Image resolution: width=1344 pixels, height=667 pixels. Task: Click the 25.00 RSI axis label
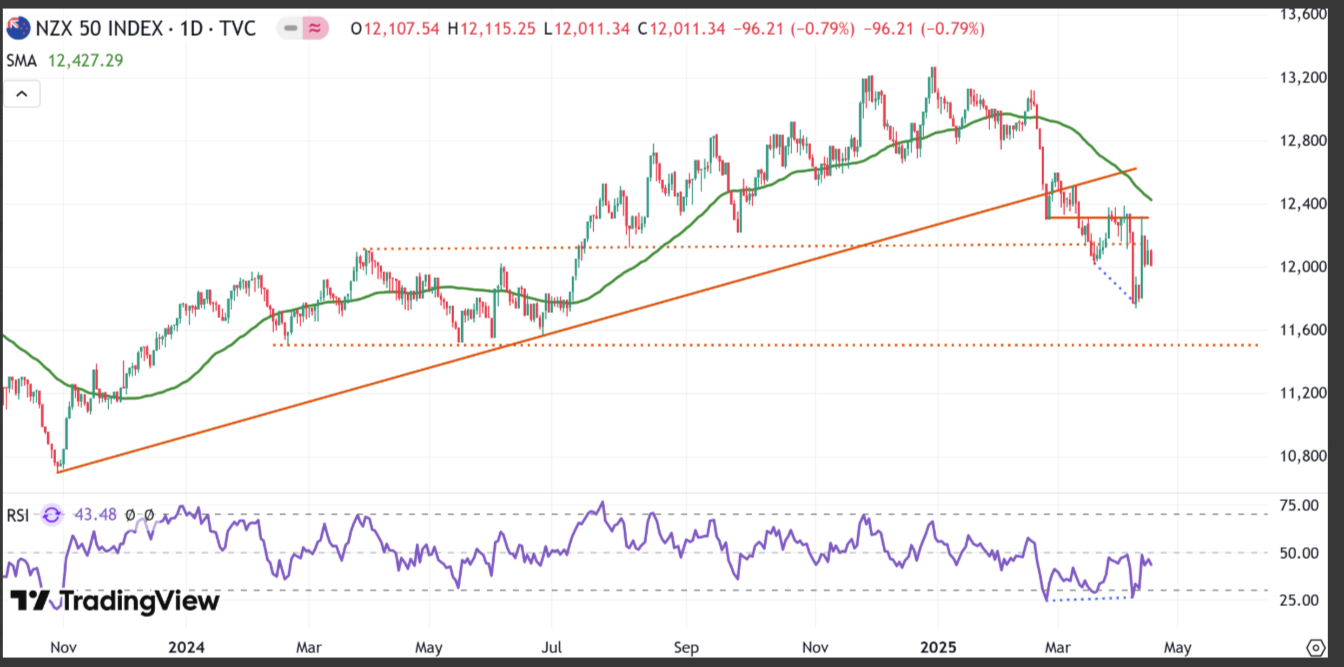pos(1299,600)
